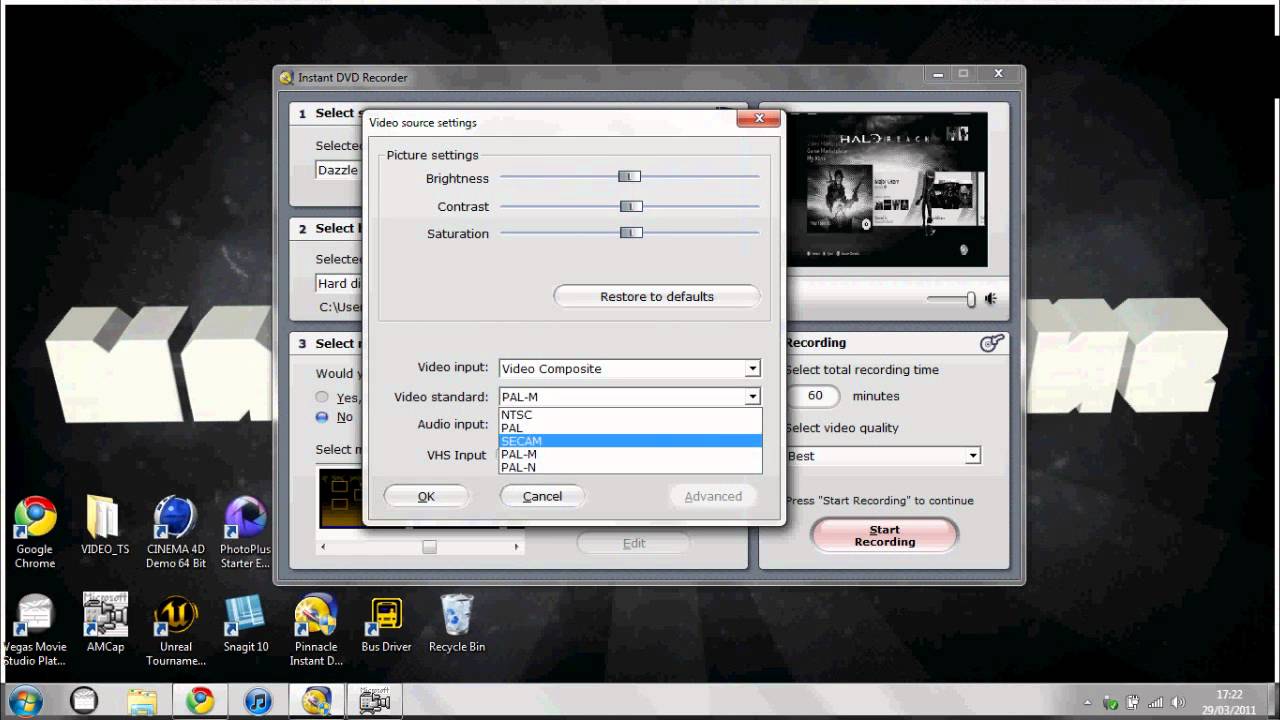Screen dimensions: 1280x720
Task: Open iTunes from the taskbar
Action: pyautogui.click(x=259, y=701)
